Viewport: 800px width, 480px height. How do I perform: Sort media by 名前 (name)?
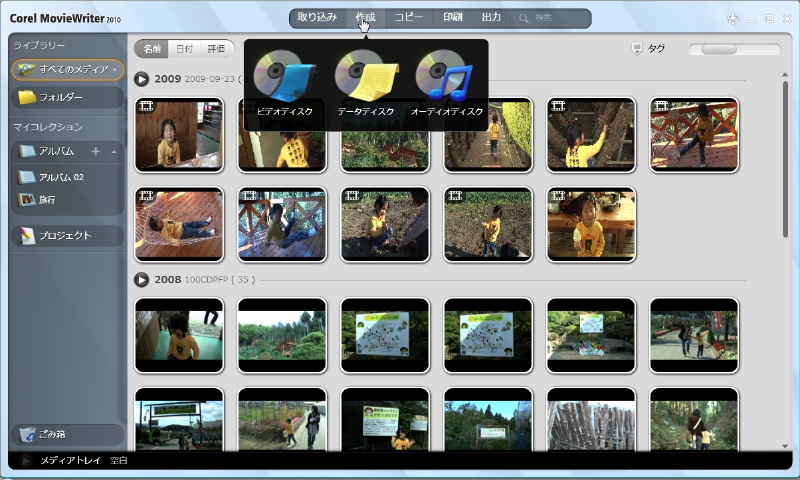(151, 48)
